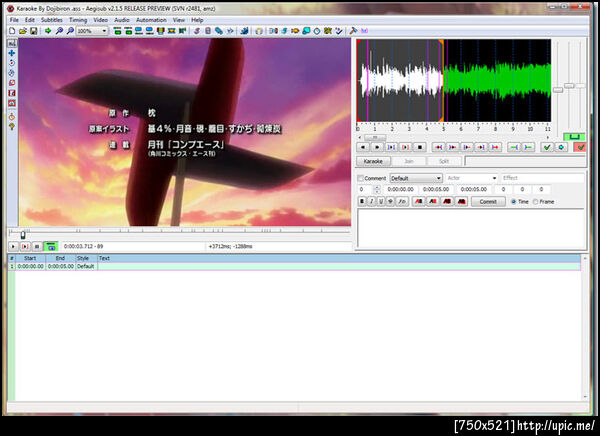Click the green Jump to arrow icon

coord(48,31)
